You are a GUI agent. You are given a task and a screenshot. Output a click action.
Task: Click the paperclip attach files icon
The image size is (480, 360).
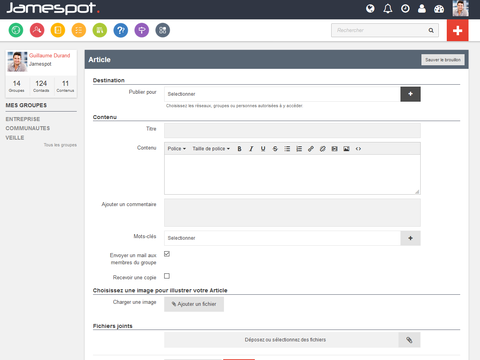click(409, 340)
